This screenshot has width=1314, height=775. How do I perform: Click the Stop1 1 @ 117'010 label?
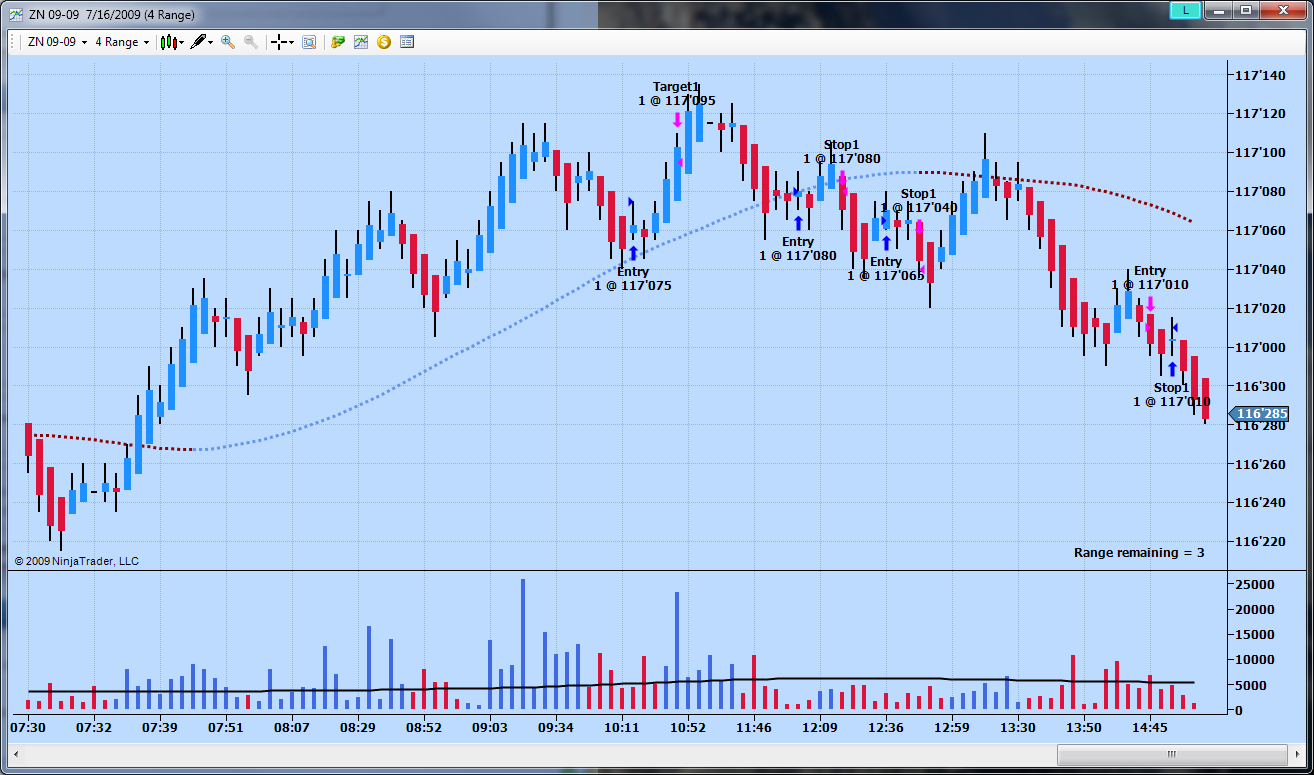pos(1171,395)
